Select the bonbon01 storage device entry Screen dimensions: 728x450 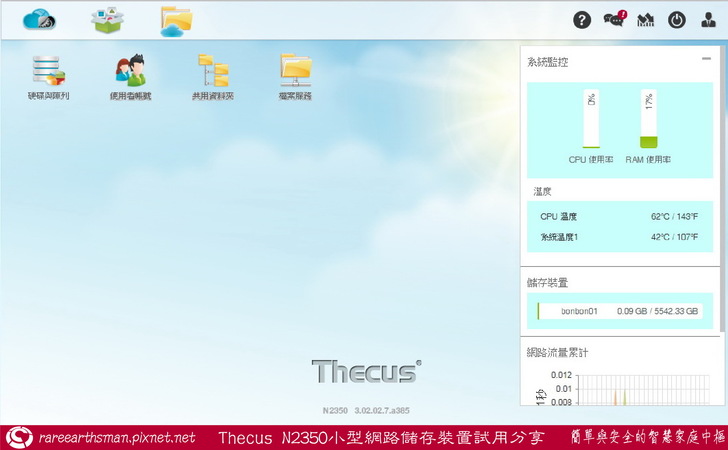tap(619, 311)
